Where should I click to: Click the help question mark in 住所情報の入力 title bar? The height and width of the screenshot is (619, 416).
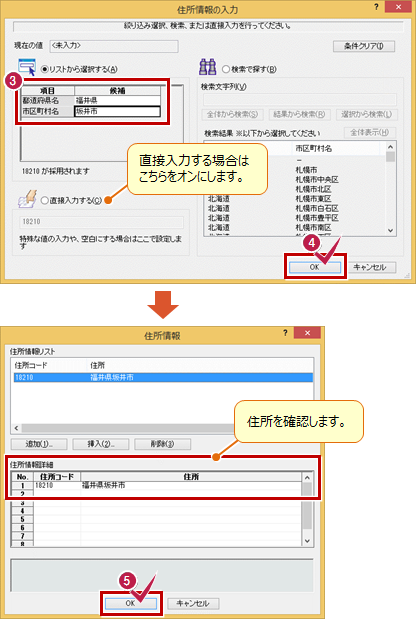376,7
